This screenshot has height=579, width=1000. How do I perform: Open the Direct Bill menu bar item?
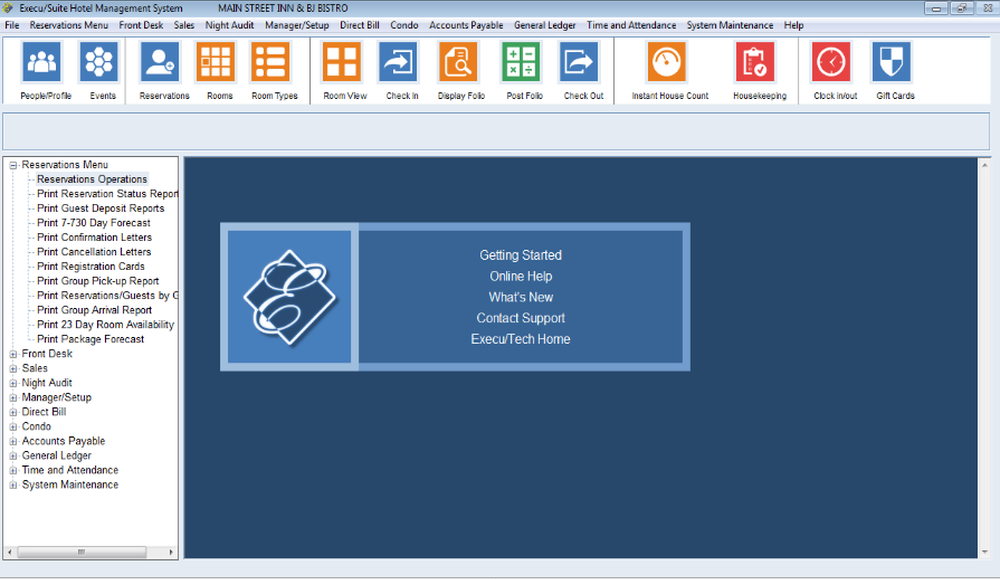tap(360, 26)
